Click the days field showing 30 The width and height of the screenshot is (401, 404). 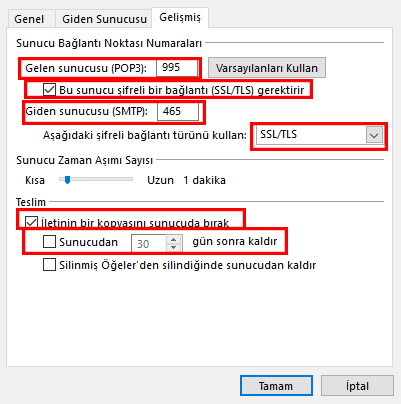(149, 244)
